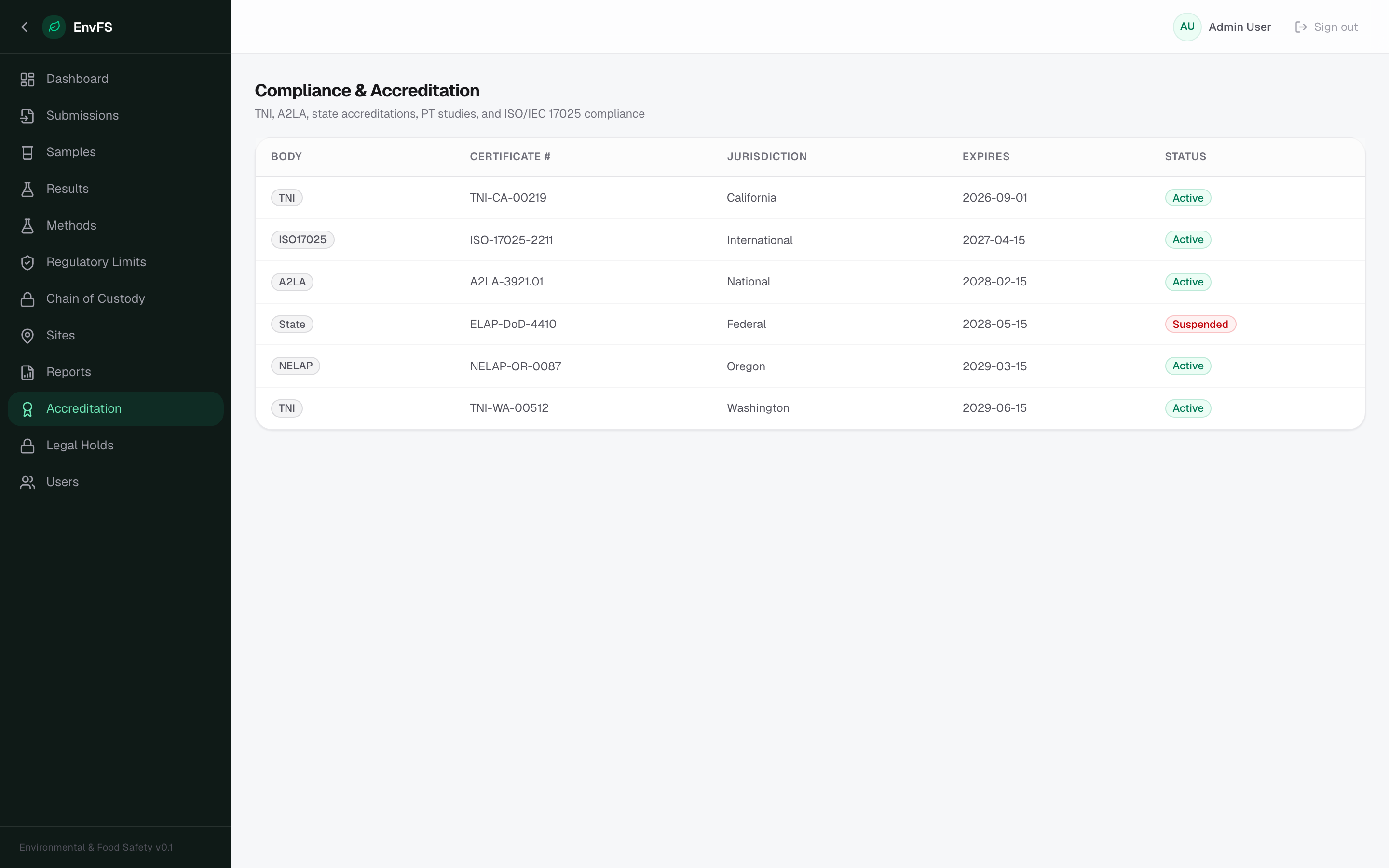Open Legal Holds page
The width and height of the screenshot is (1389, 868).
115,446
